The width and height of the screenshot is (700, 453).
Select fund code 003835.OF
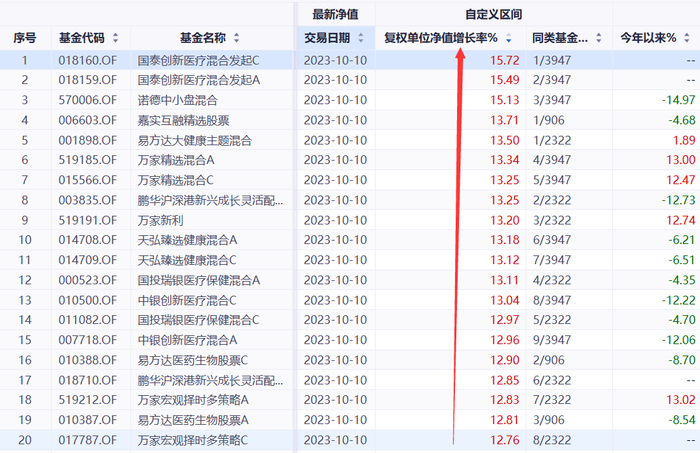[x=88, y=200]
